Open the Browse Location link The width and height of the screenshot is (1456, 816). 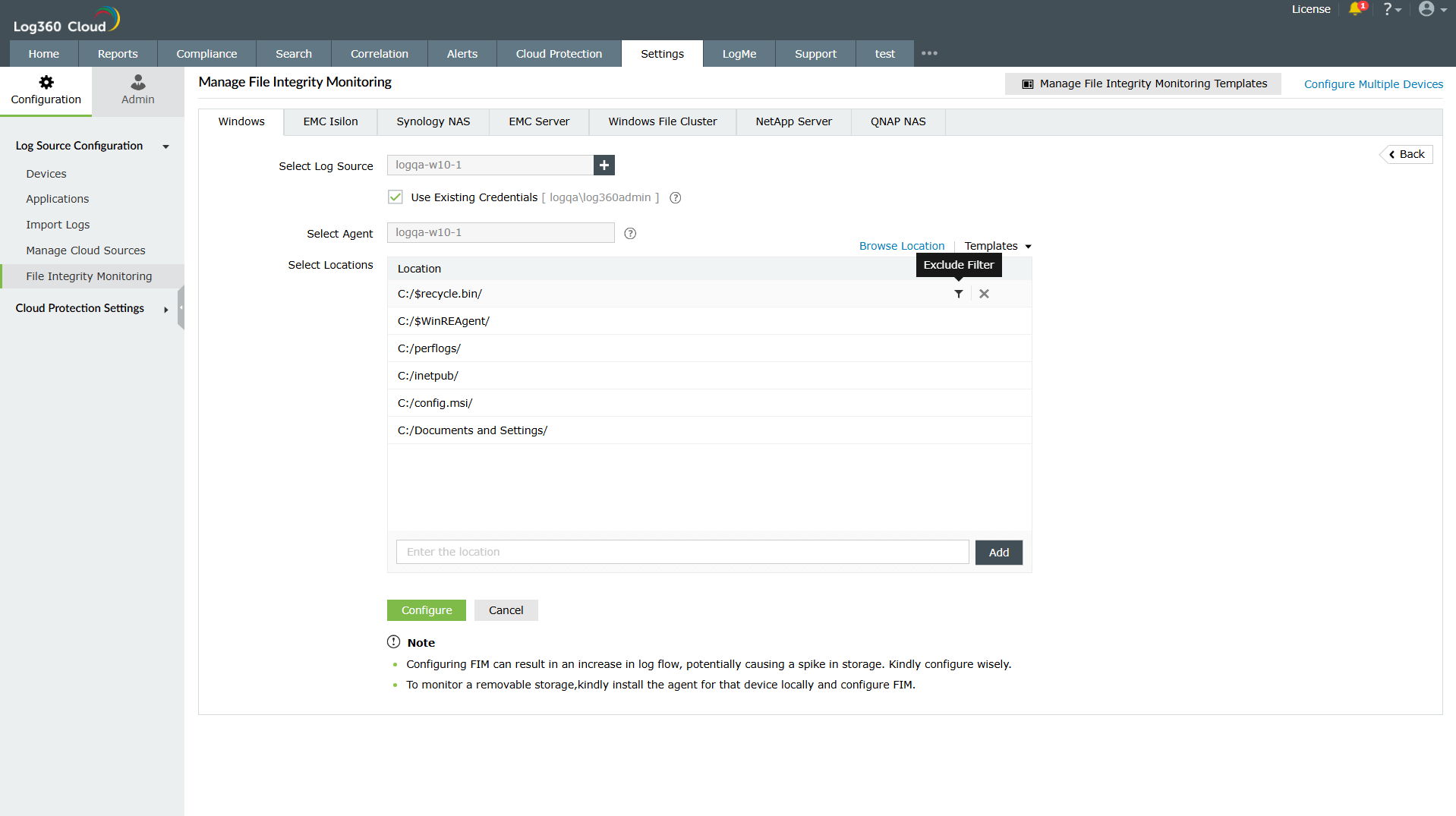(901, 245)
